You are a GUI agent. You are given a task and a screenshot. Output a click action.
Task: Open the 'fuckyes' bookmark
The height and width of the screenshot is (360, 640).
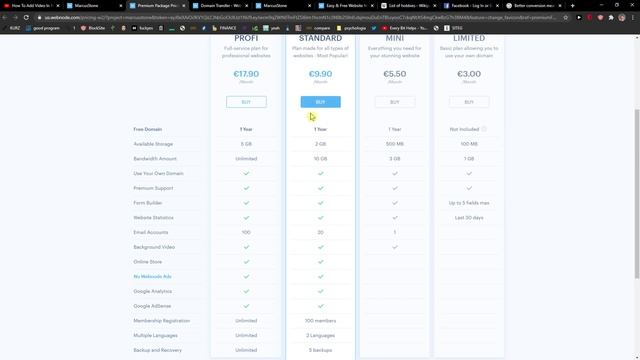[x=142, y=28]
